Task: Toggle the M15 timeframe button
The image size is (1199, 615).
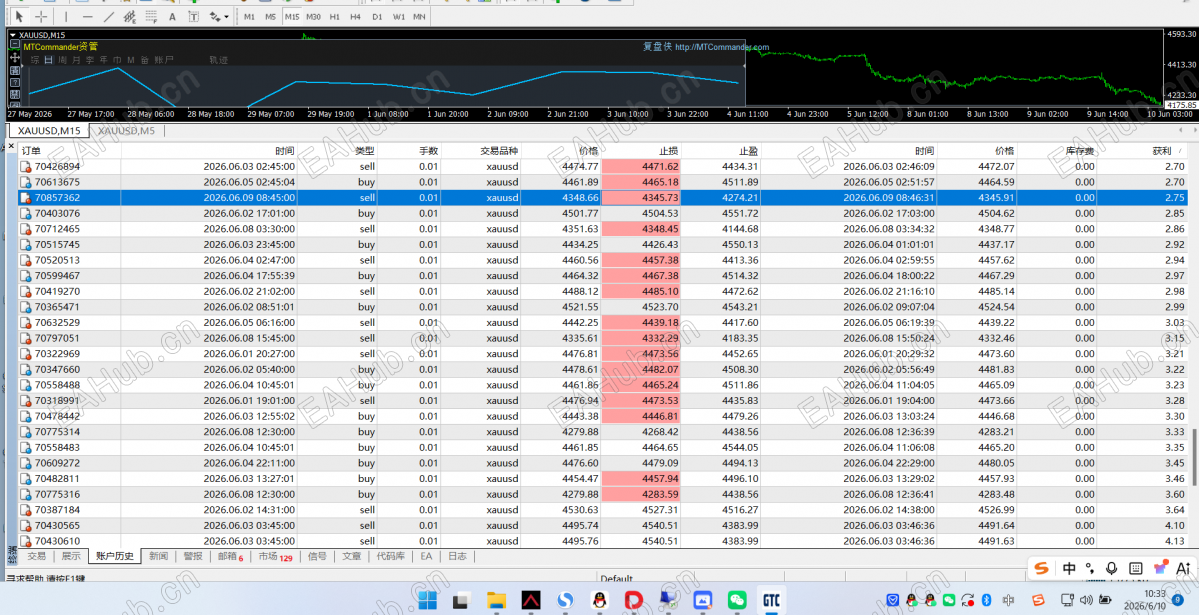Action: [x=292, y=16]
